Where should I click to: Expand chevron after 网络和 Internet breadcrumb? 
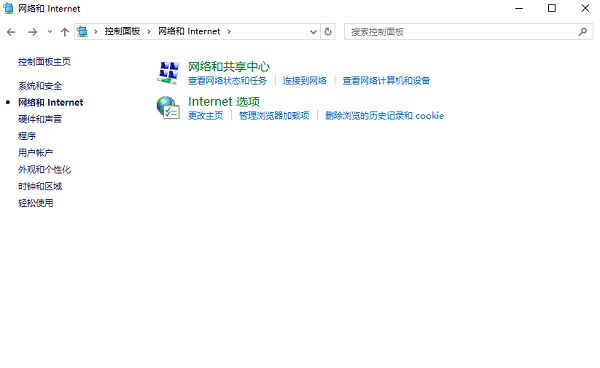(x=229, y=32)
